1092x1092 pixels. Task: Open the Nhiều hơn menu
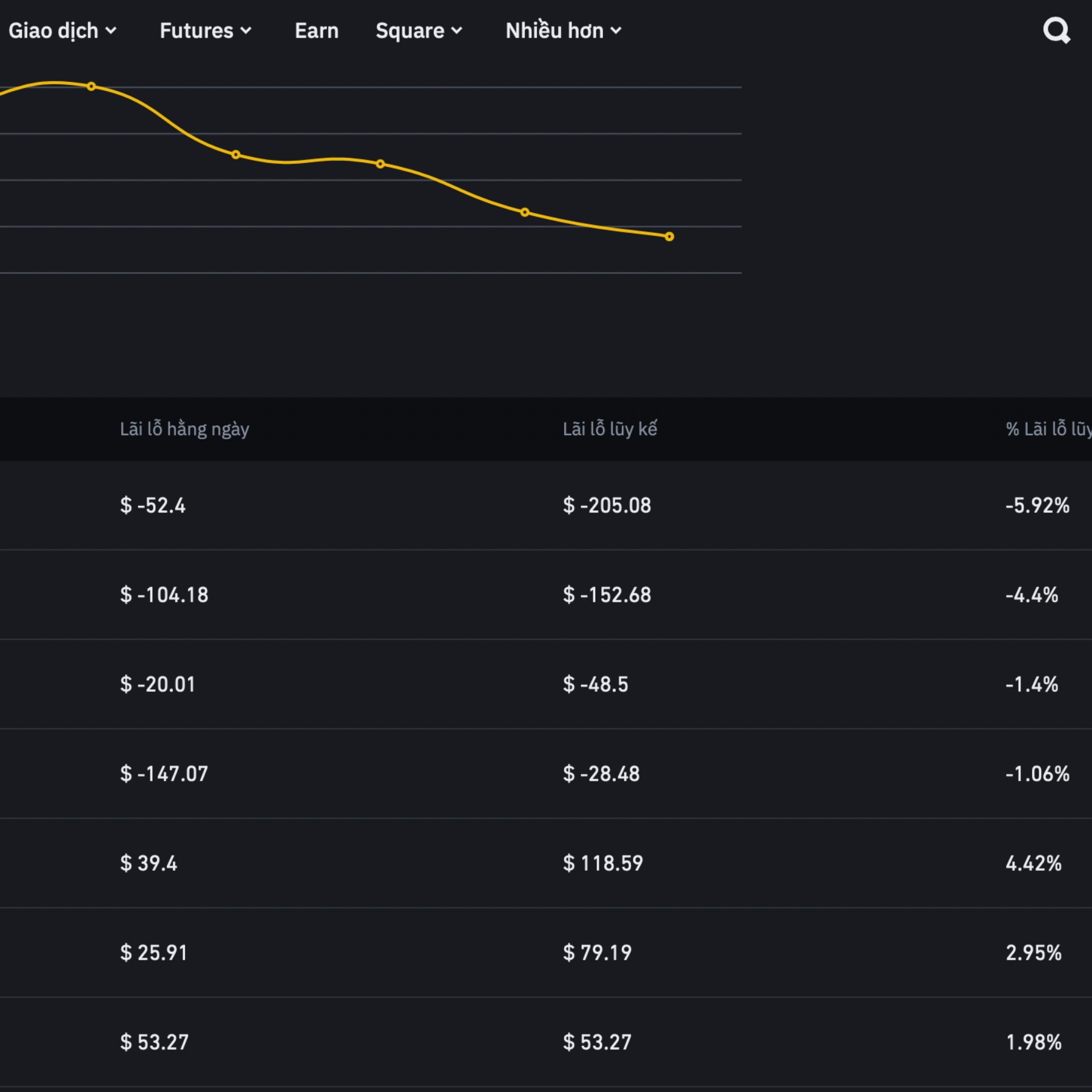point(563,30)
